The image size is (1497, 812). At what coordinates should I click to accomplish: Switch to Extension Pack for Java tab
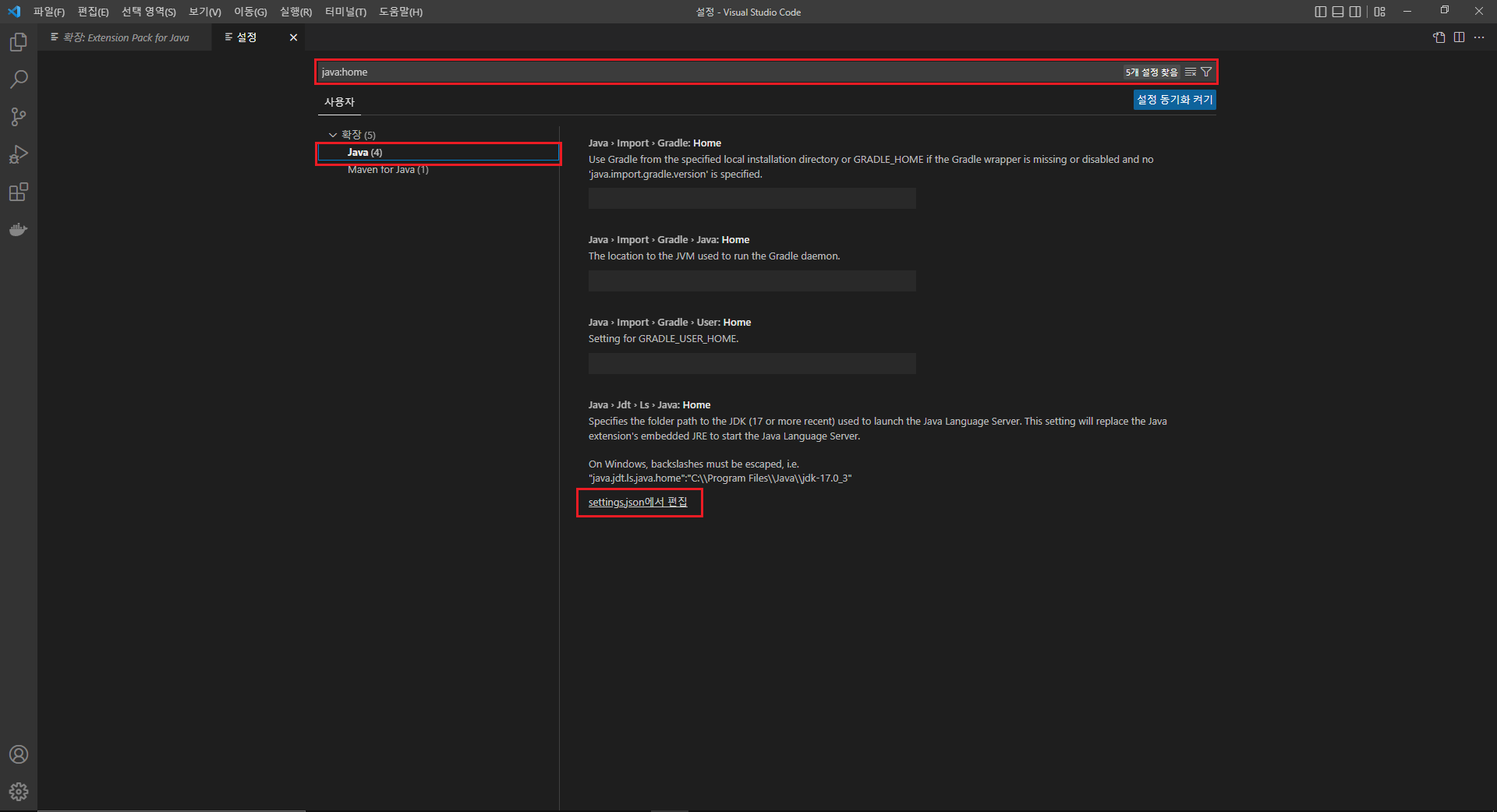pyautogui.click(x=125, y=37)
